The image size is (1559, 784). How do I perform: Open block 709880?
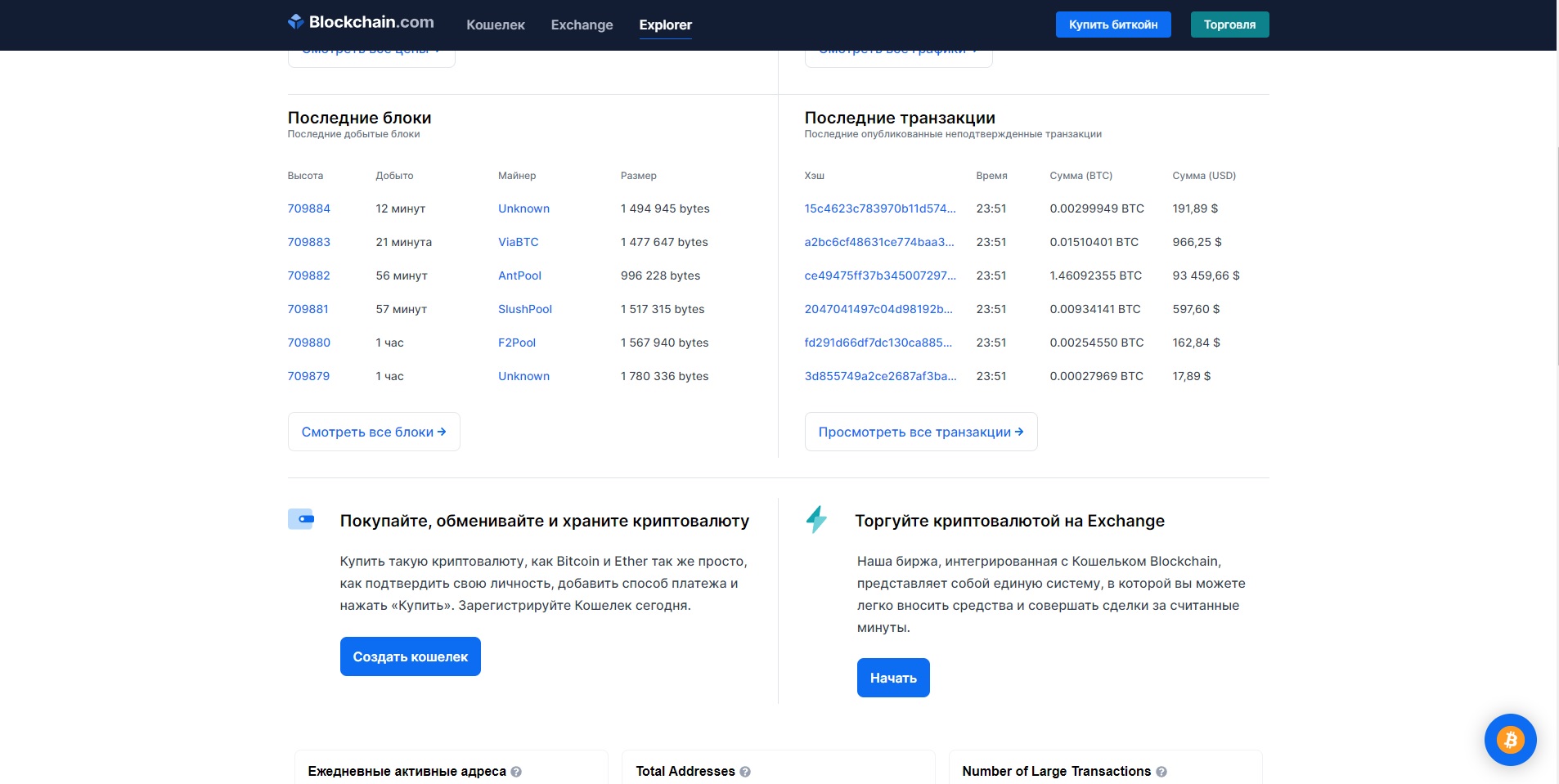pos(309,343)
